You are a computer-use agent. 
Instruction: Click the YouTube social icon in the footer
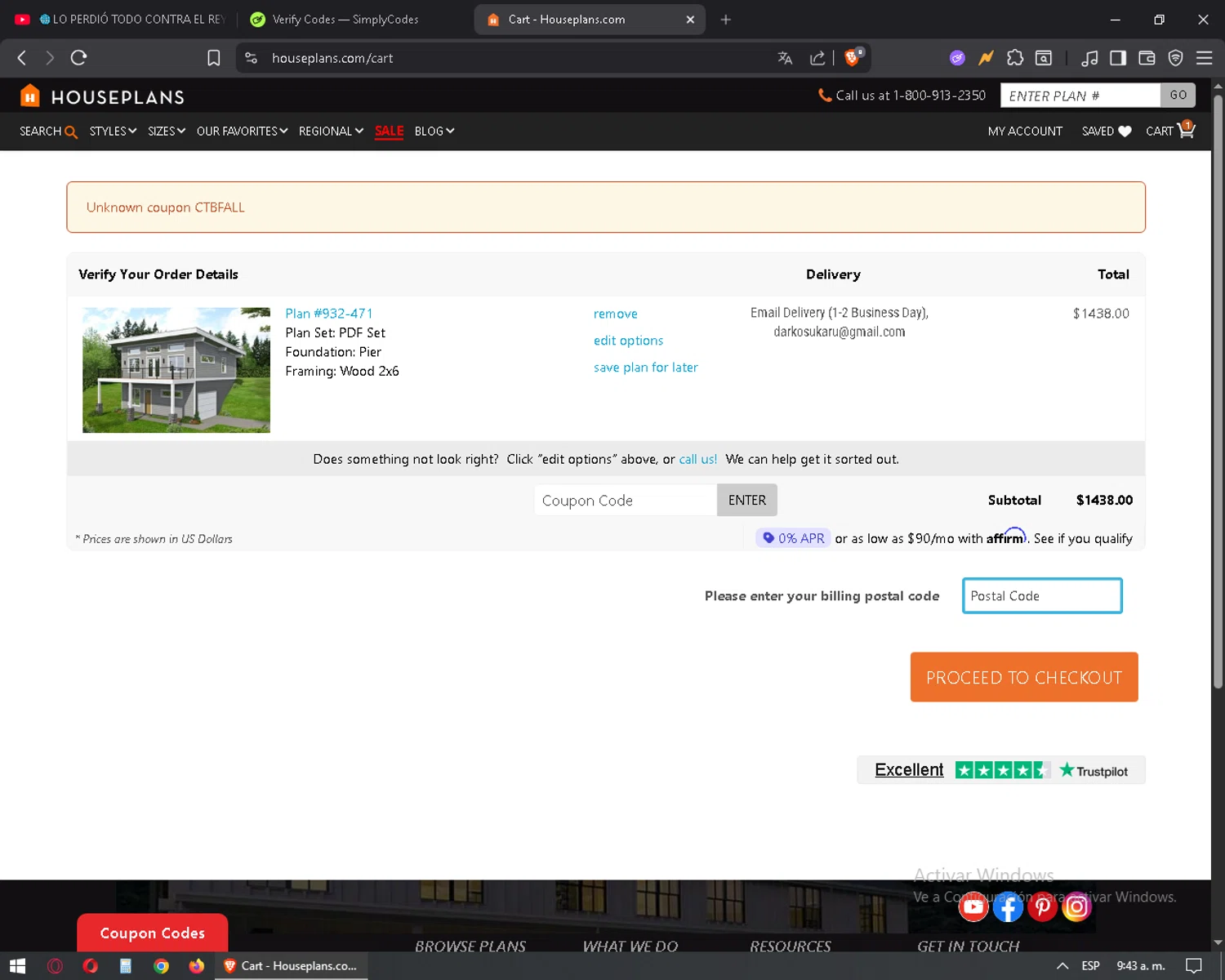[973, 906]
